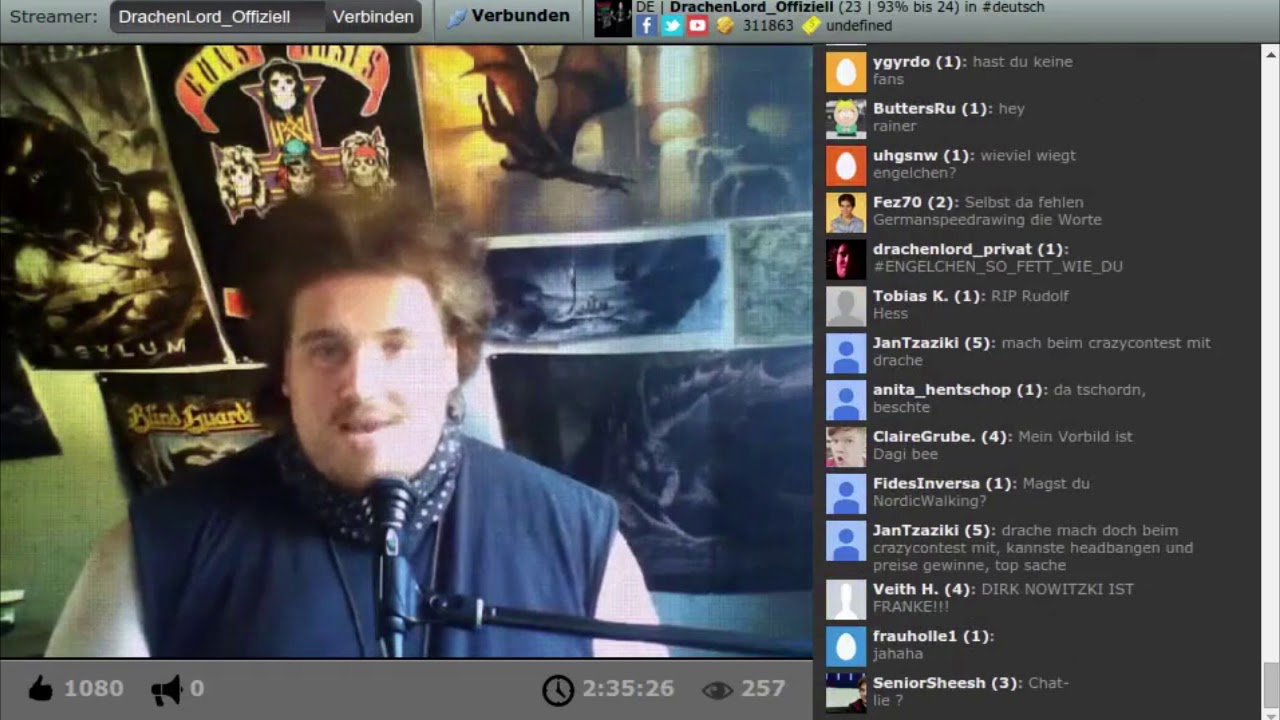Click Veith H.'s avatar
This screenshot has width=1280, height=720.
click(846, 600)
